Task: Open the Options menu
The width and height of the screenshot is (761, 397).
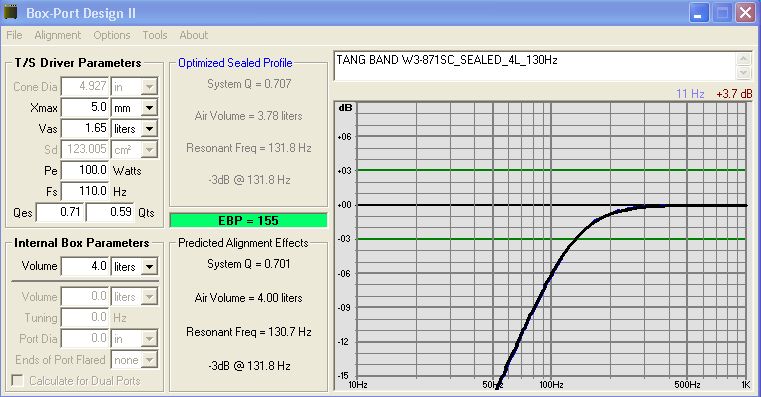Action: [x=112, y=35]
